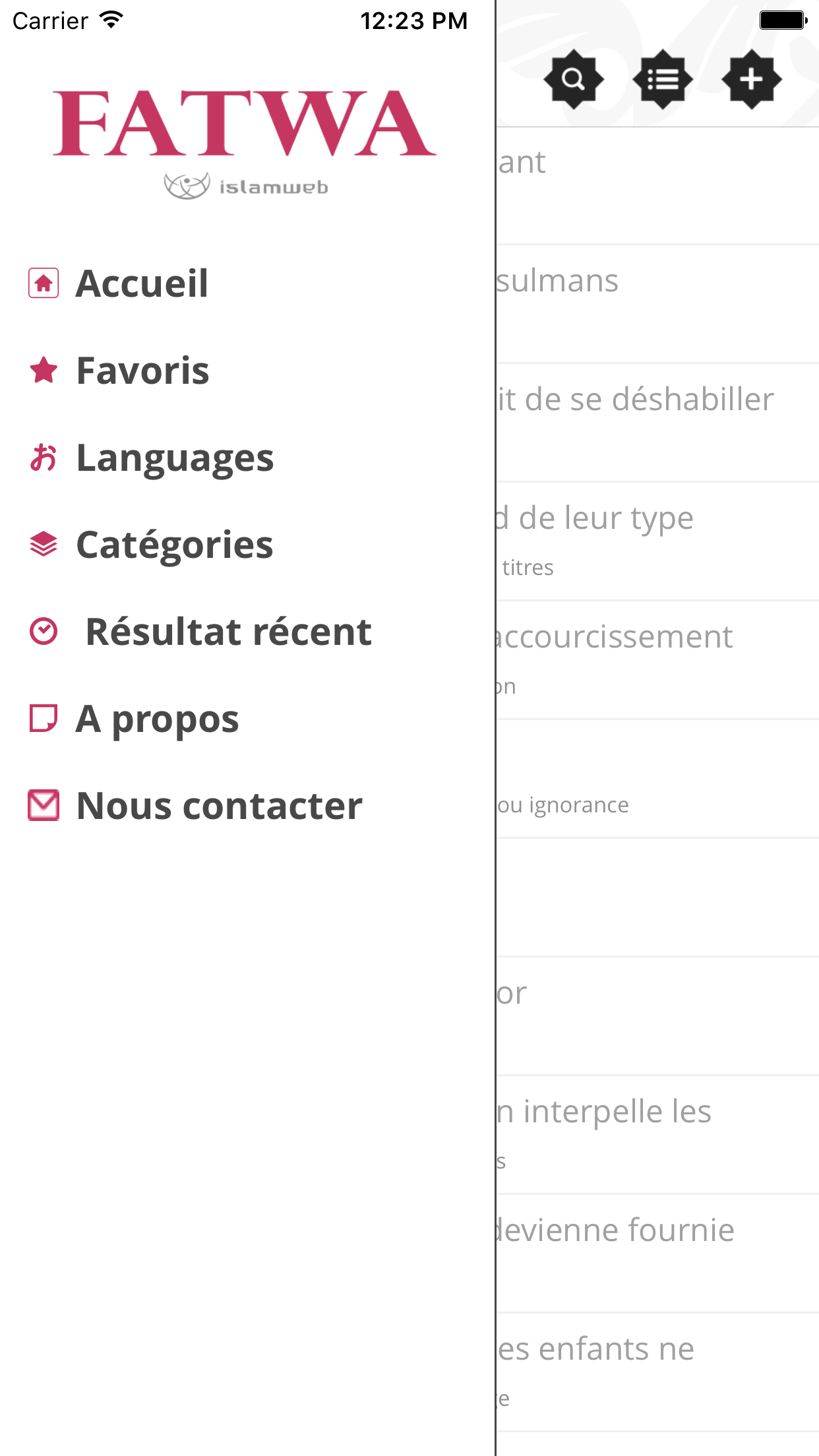The height and width of the screenshot is (1456, 819).
Task: Click the star icon beside Favoris
Action: pyautogui.click(x=44, y=371)
